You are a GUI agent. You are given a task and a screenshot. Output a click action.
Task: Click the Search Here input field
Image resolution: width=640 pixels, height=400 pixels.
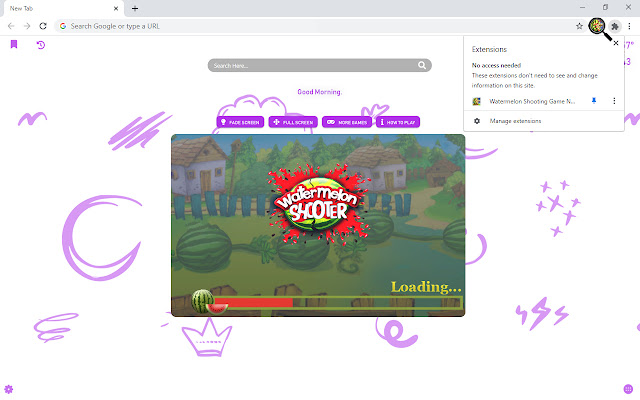point(320,65)
